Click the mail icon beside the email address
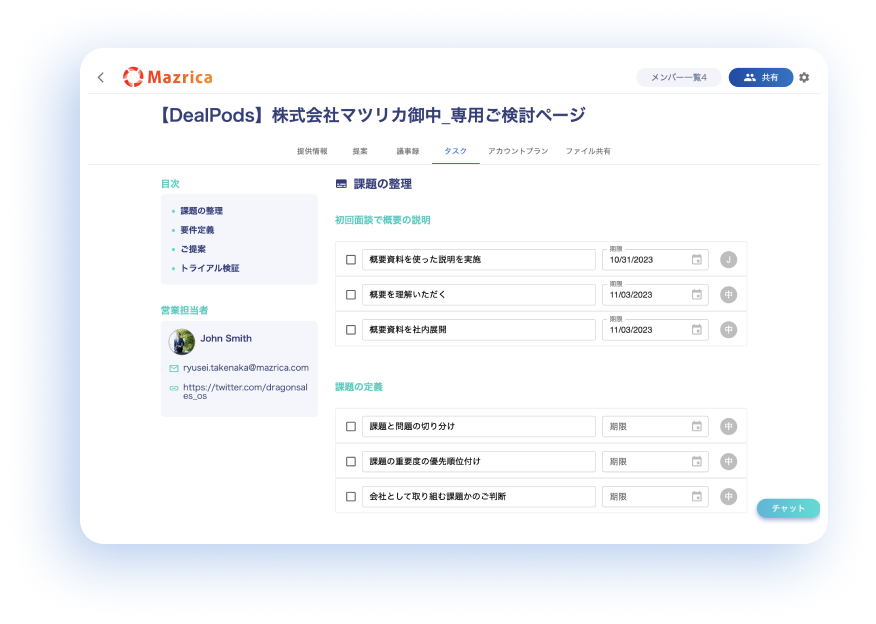The height and width of the screenshot is (624, 876). pos(174,368)
